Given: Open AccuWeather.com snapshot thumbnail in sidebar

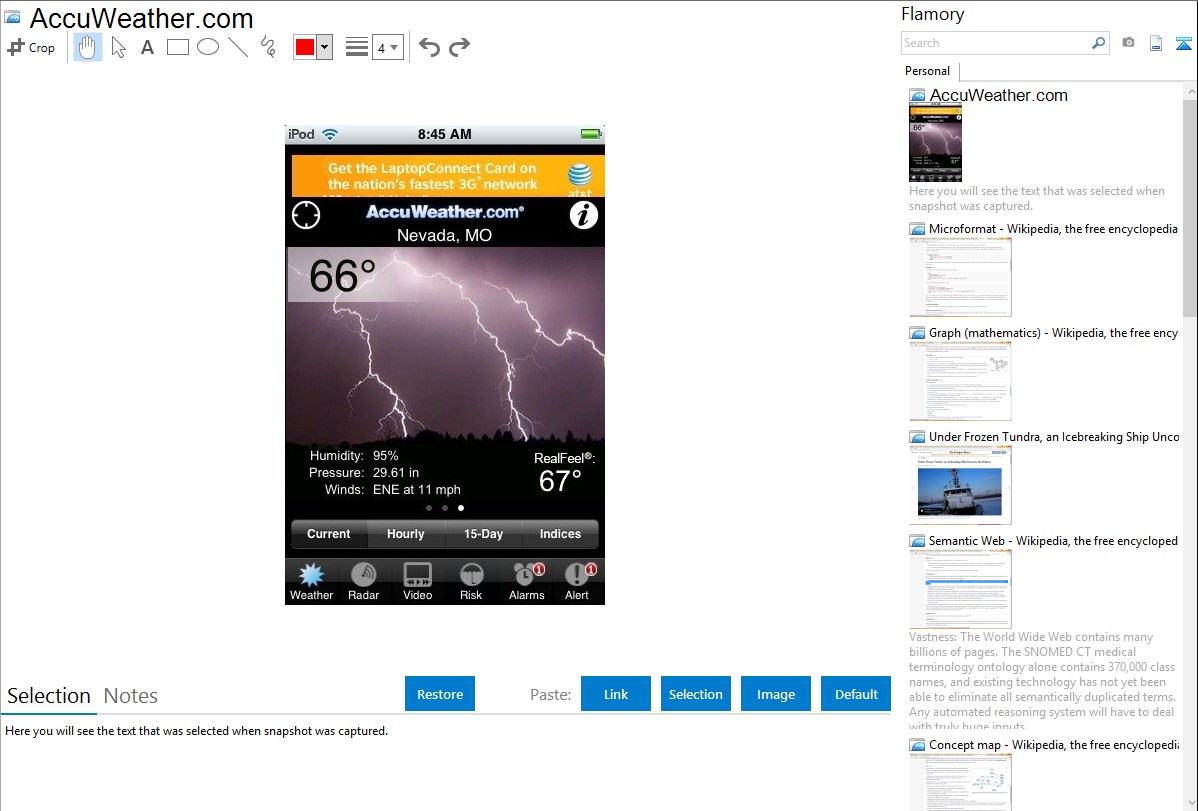Looking at the screenshot, I should [935, 143].
